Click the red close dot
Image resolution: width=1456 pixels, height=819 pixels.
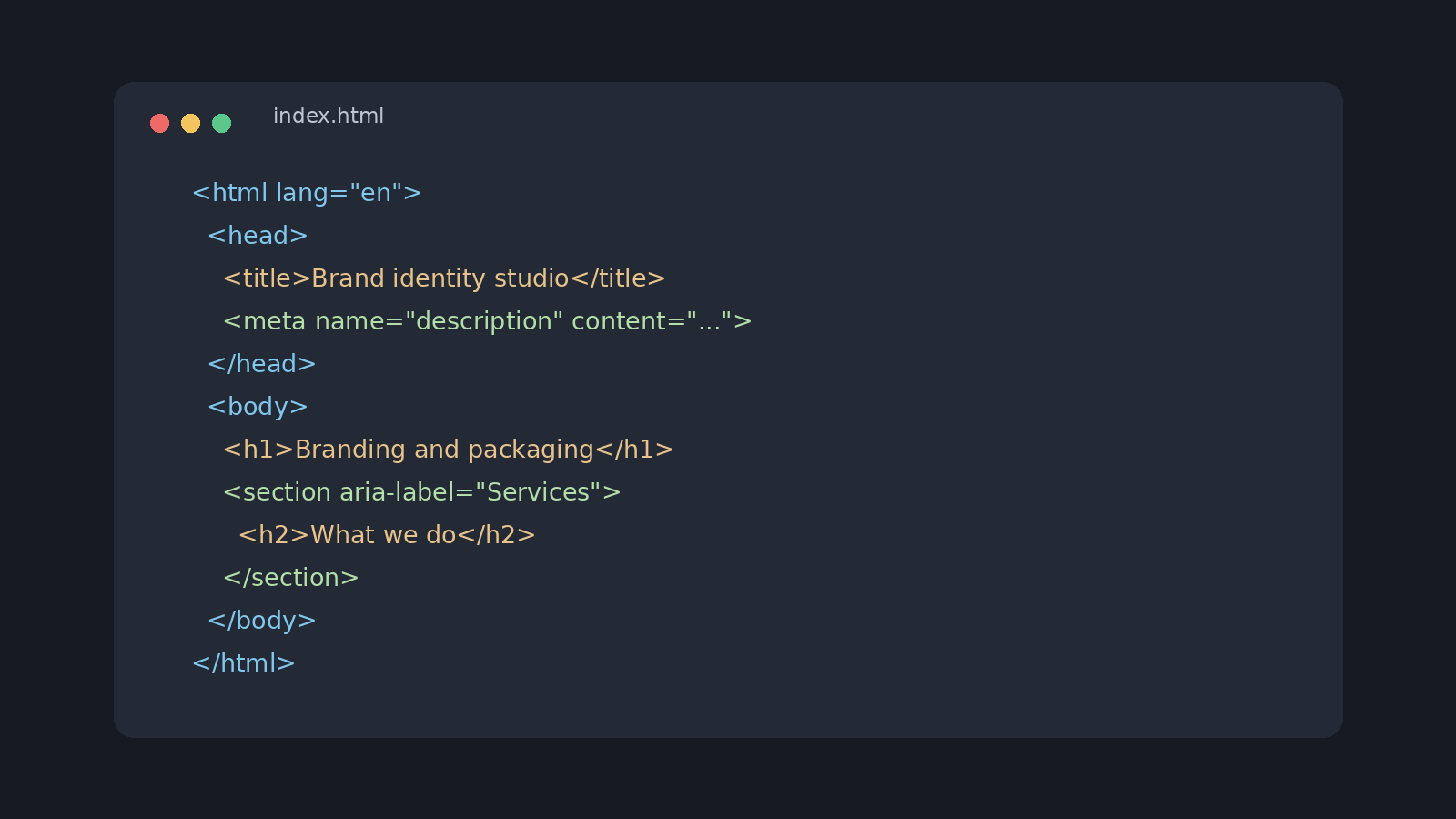point(159,123)
